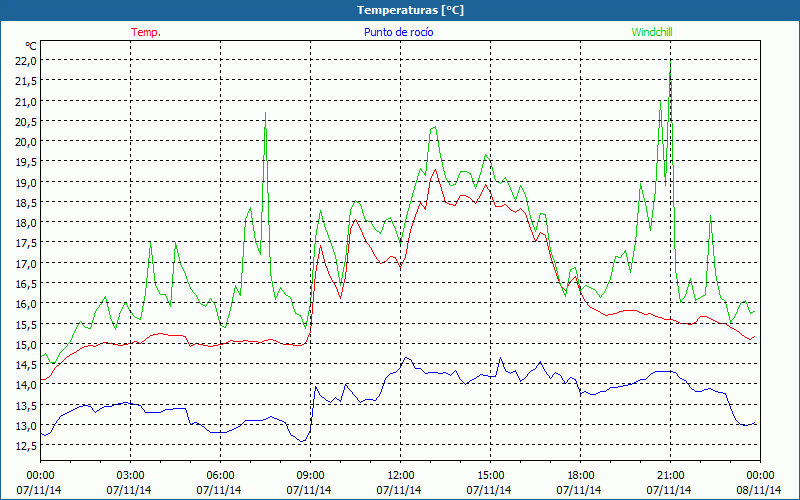
Task: Select the blue Punto de rocío legend label
Action: (x=398, y=32)
